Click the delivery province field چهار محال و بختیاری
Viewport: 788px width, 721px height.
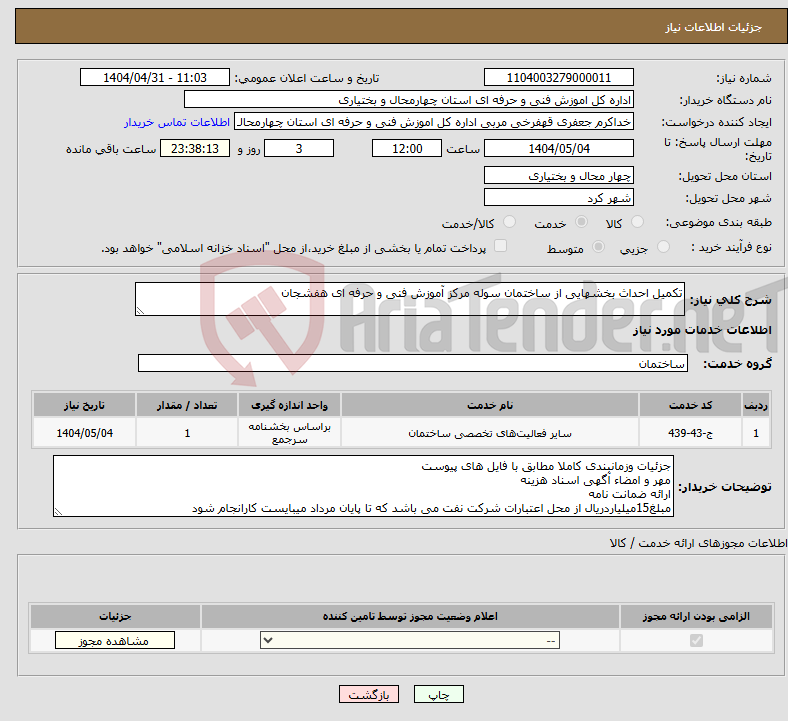pos(558,175)
